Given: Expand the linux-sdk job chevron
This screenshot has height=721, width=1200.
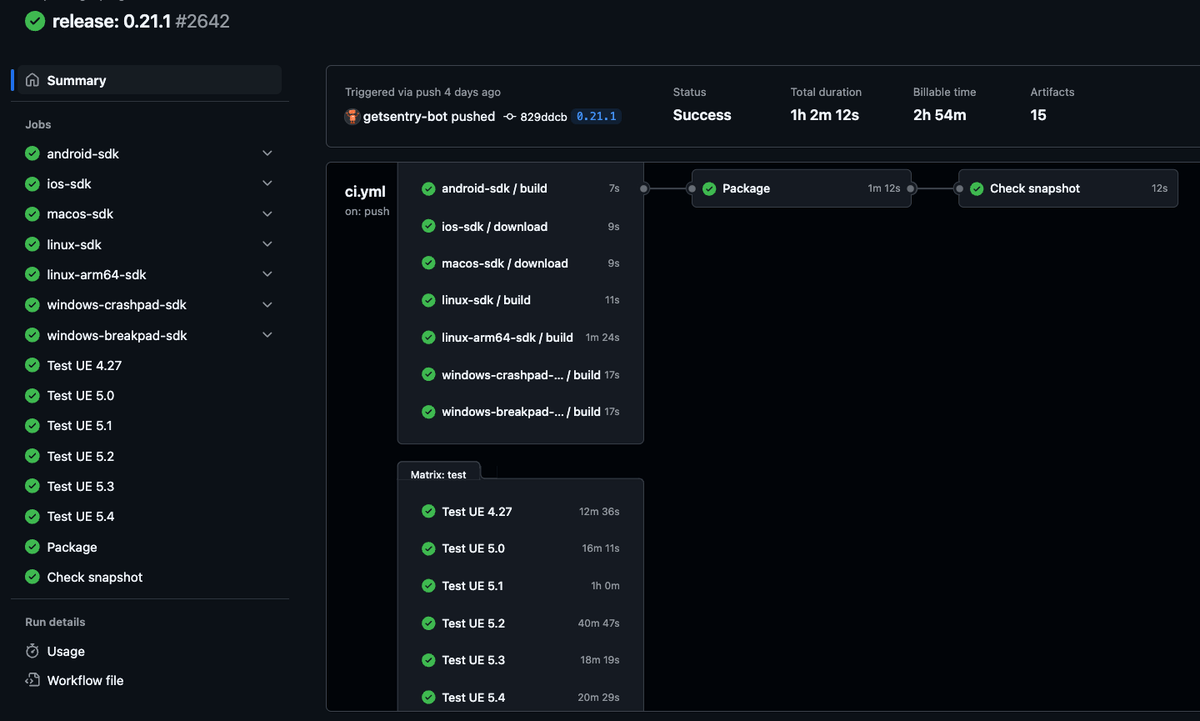Looking at the screenshot, I should coord(267,244).
